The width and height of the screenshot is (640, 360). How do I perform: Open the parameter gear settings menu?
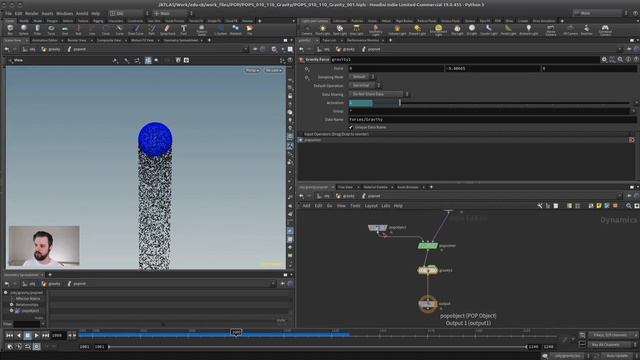tap(604, 60)
